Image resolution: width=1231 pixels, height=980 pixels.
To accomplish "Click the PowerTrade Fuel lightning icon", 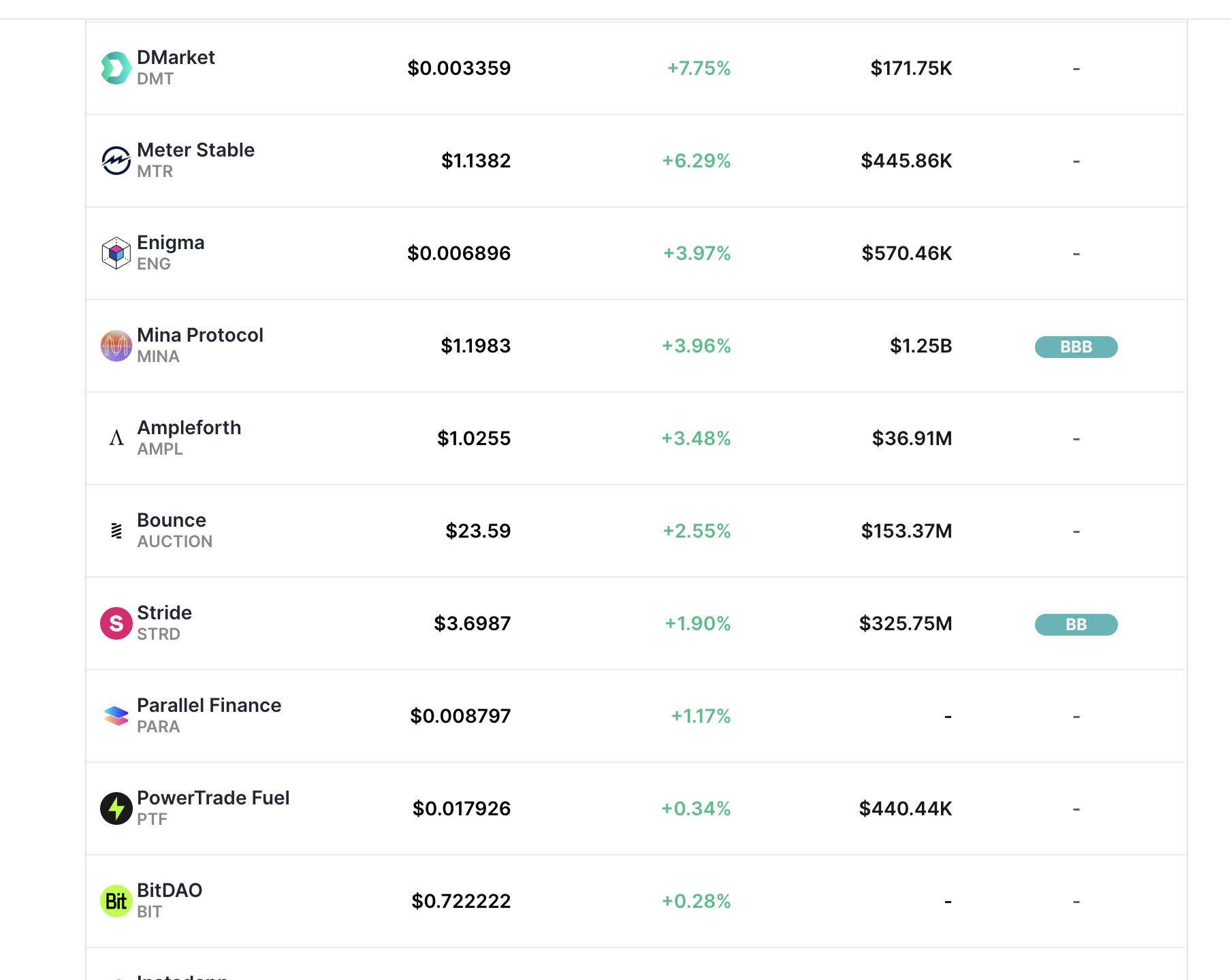I will point(116,808).
